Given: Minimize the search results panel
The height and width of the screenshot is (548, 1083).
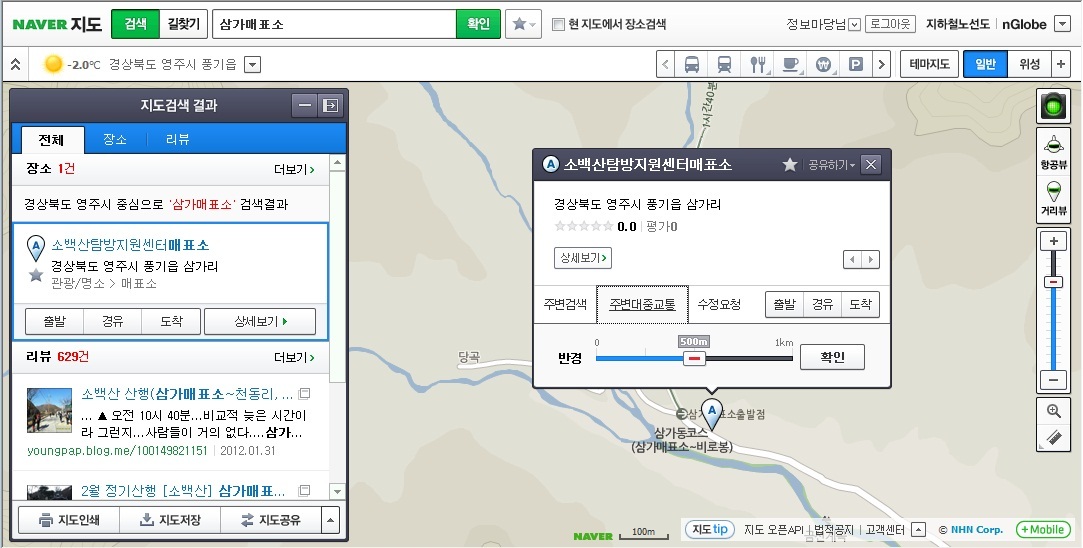Looking at the screenshot, I should [x=305, y=105].
